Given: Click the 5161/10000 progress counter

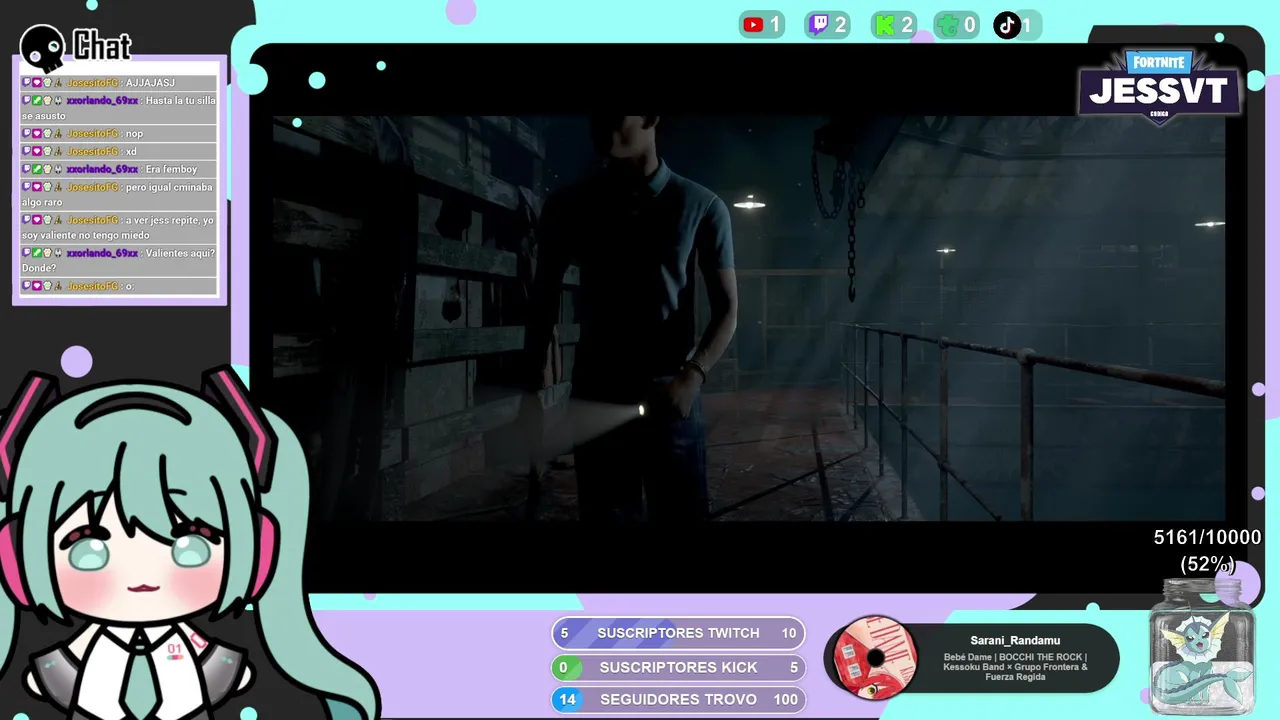Looking at the screenshot, I should pyautogui.click(x=1207, y=538).
